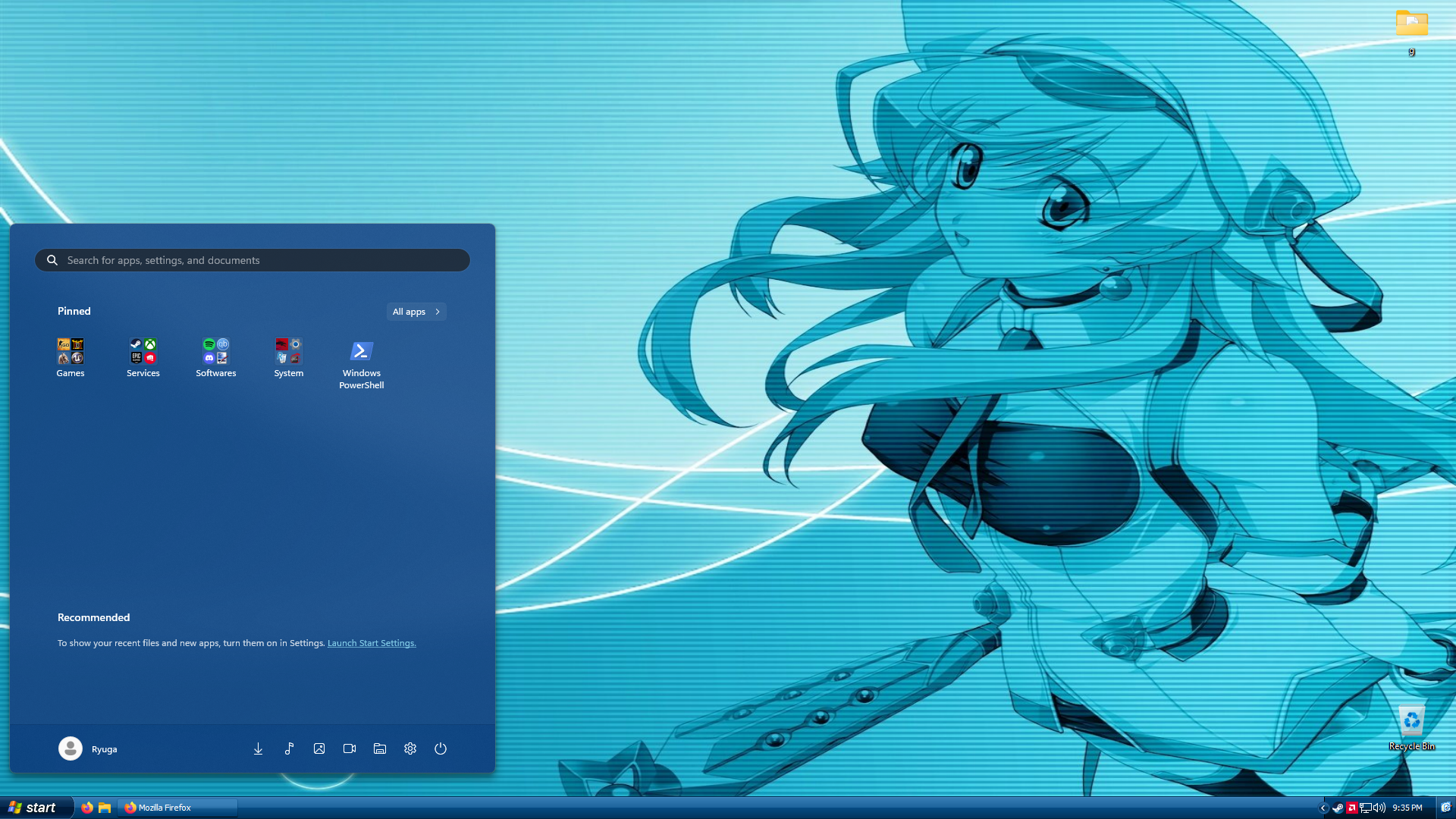Open File Explorer from Start menu footer
The width and height of the screenshot is (1456, 819).
[380, 748]
